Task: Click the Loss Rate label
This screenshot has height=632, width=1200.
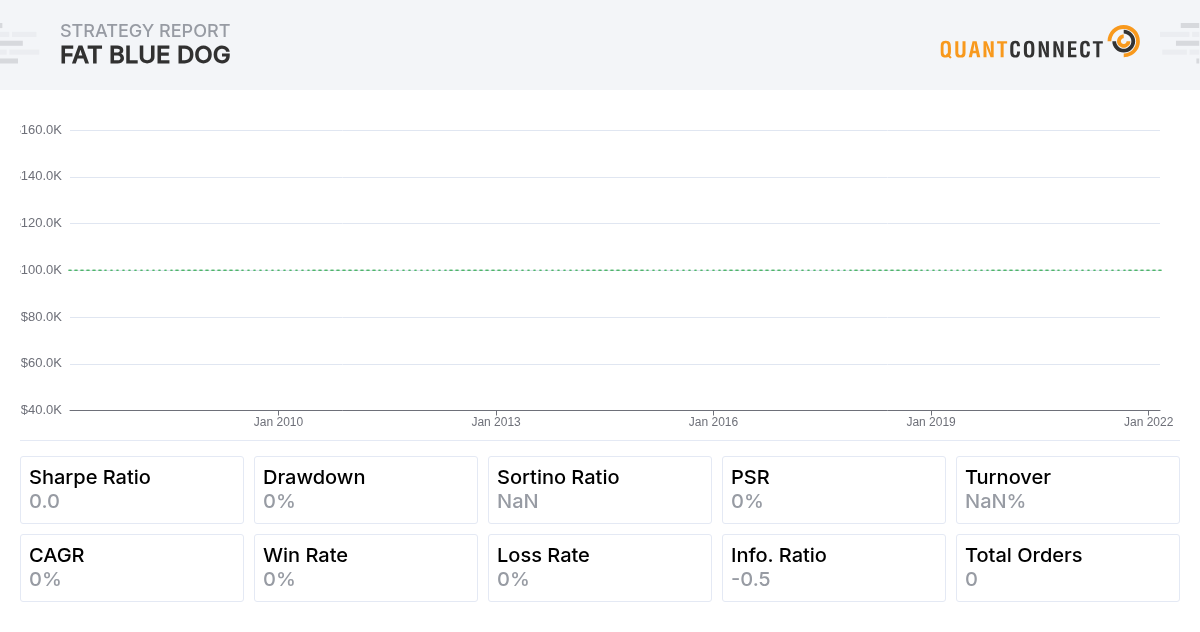Action: [543, 556]
